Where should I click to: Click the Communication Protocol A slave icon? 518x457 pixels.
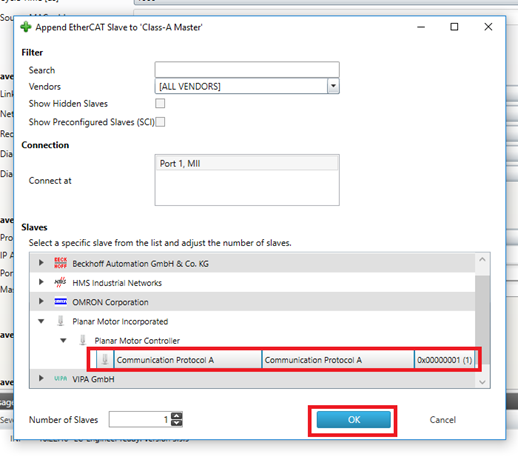(x=105, y=360)
